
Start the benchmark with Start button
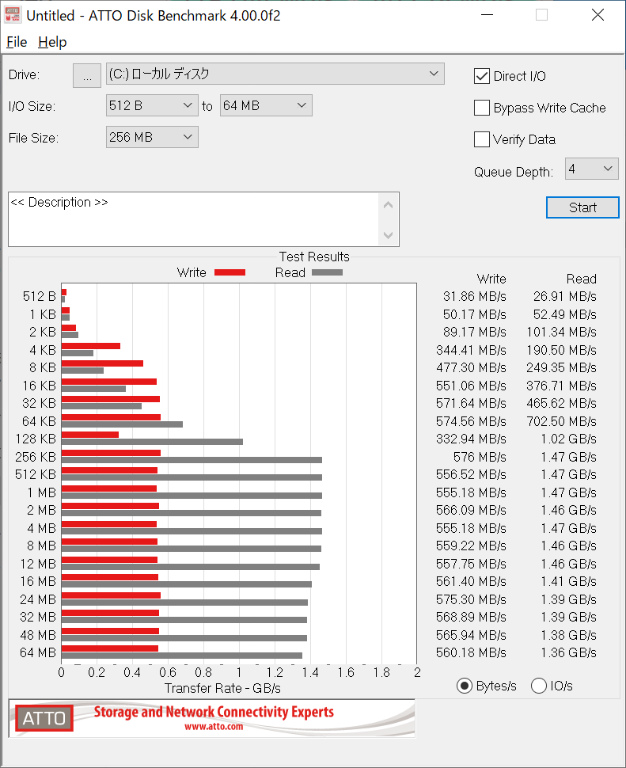(582, 208)
